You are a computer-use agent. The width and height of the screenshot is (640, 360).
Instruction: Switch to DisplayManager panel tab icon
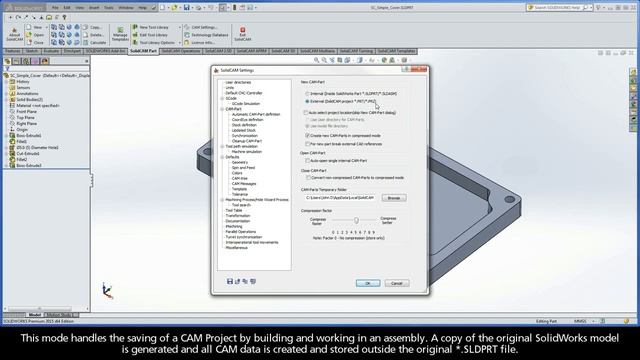[x=44, y=61]
